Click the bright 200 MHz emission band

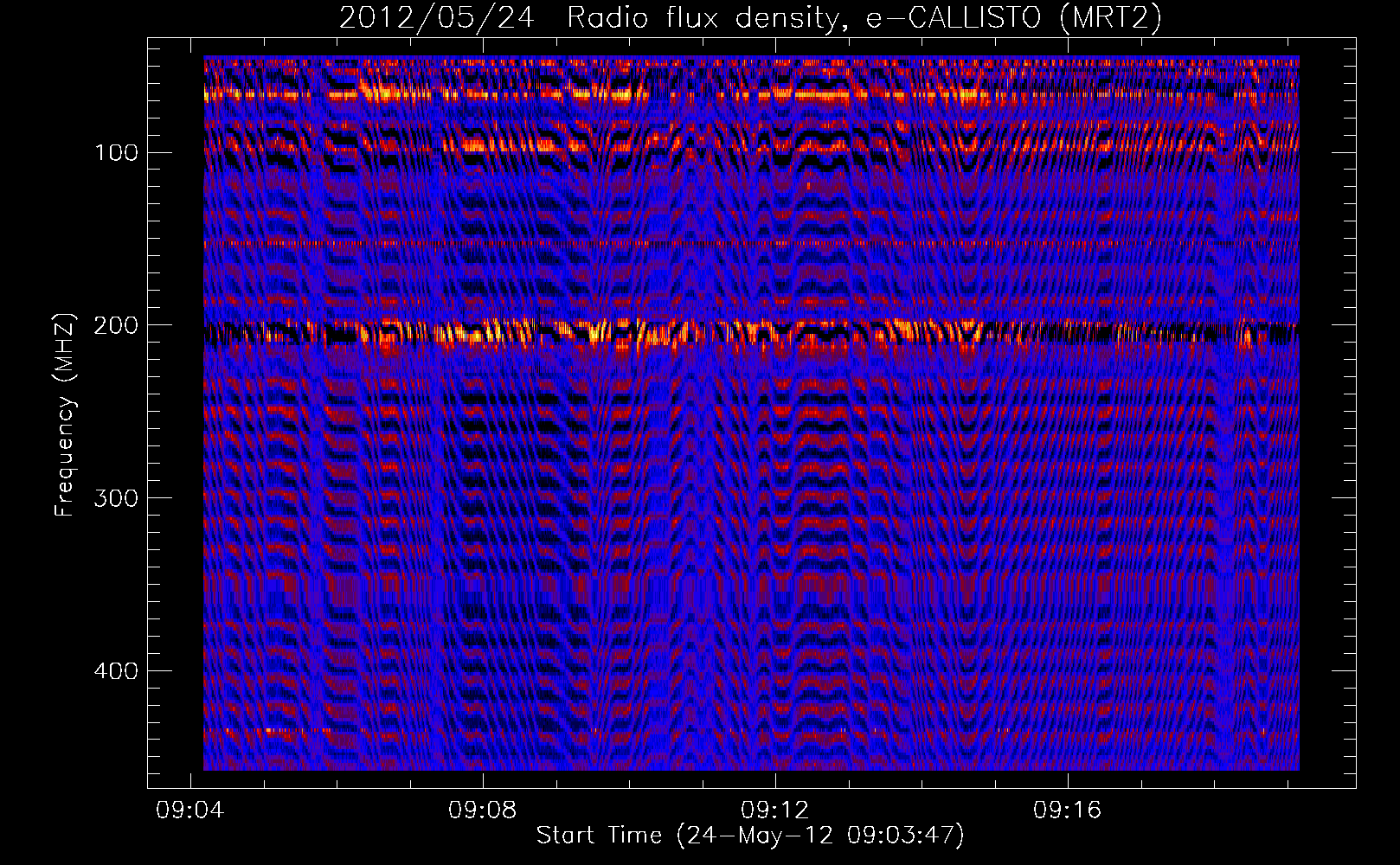(x=751, y=334)
